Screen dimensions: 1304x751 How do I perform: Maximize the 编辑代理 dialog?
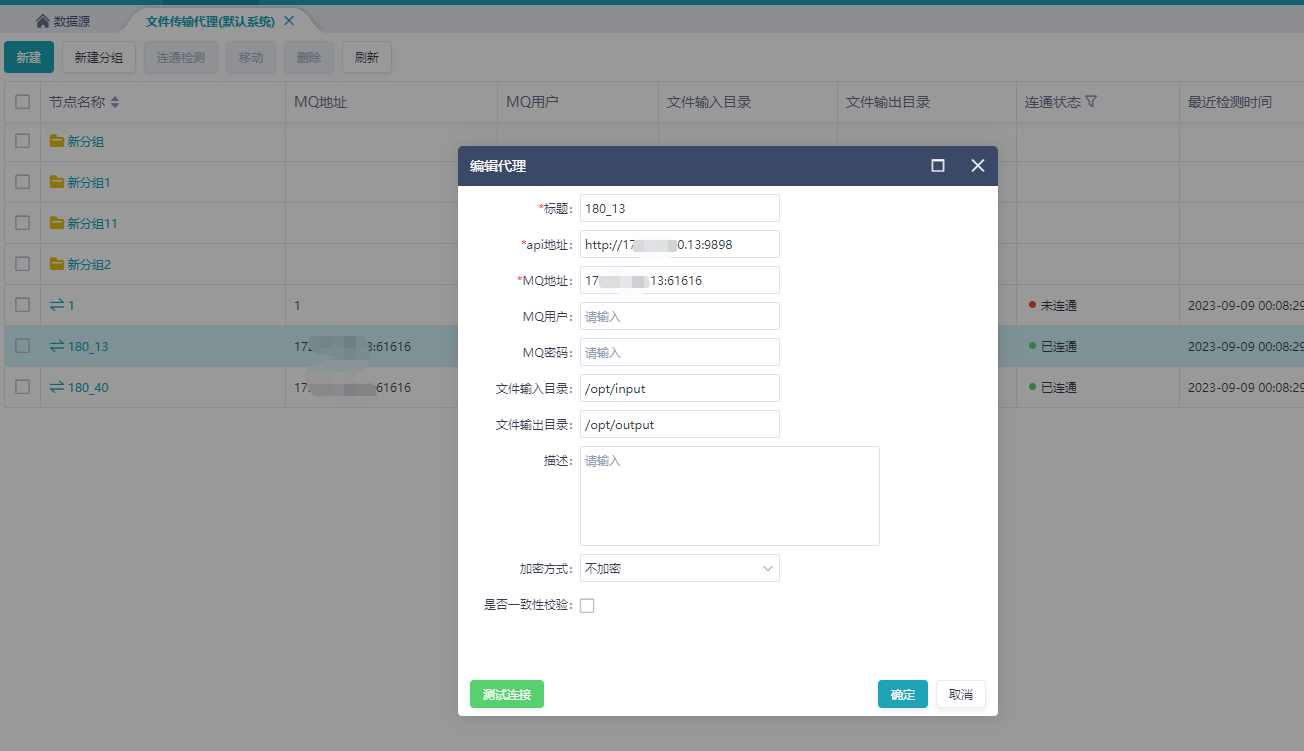(938, 166)
